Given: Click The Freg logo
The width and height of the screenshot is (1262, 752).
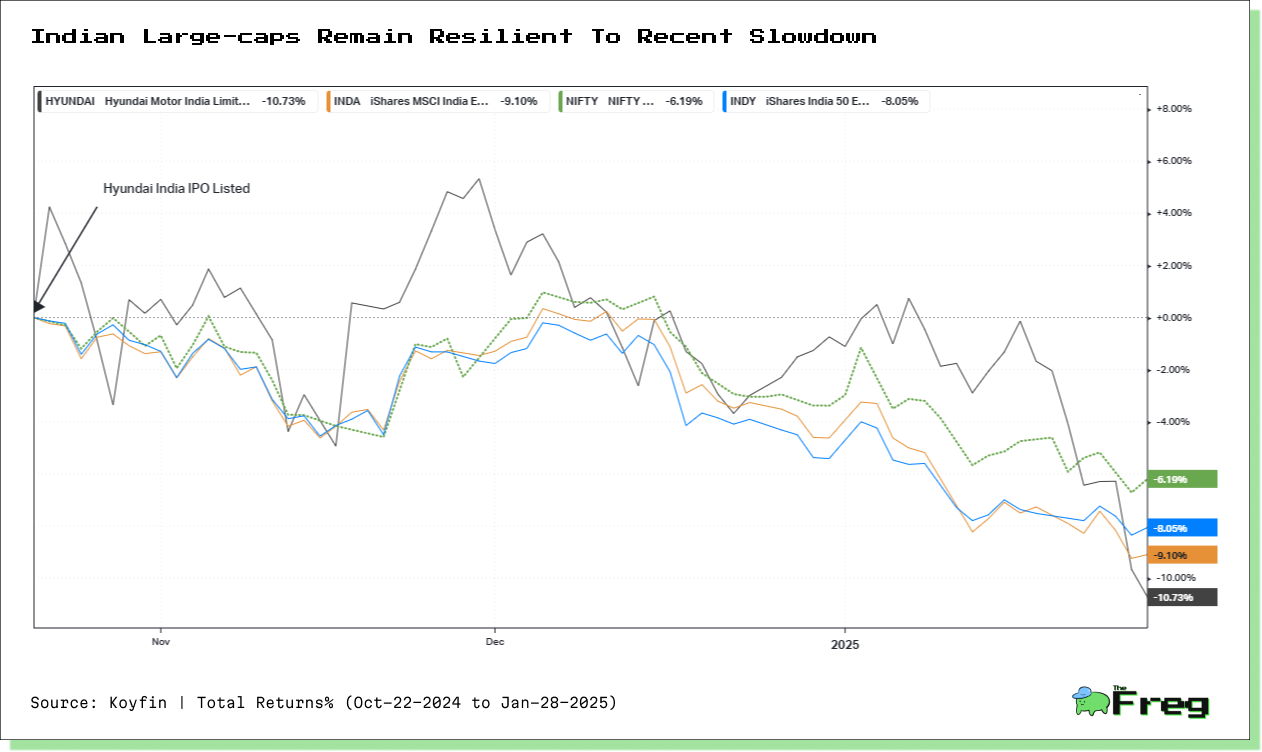Looking at the screenshot, I should coord(1140,702).
